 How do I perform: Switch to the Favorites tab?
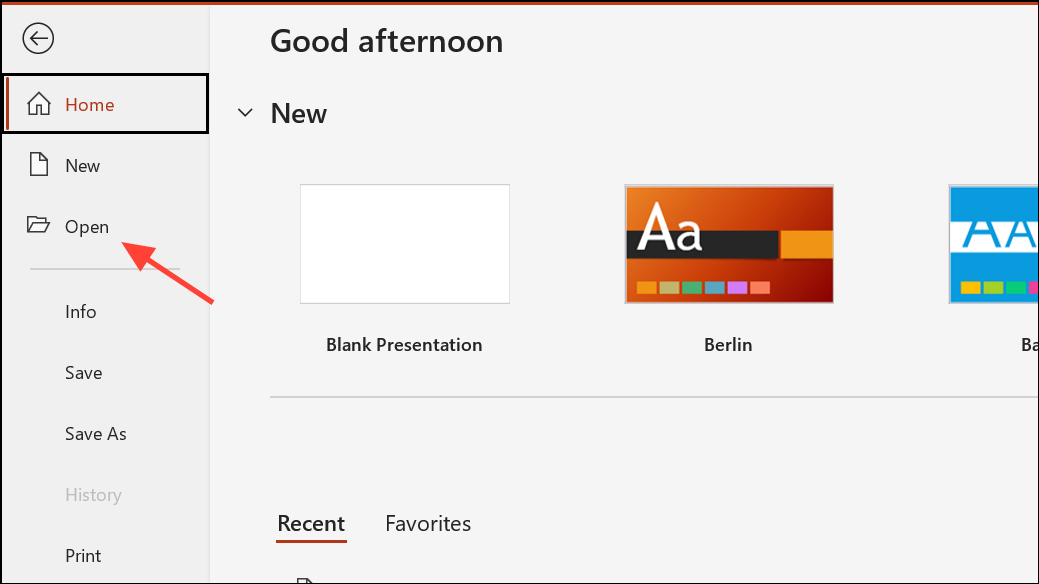pos(428,524)
